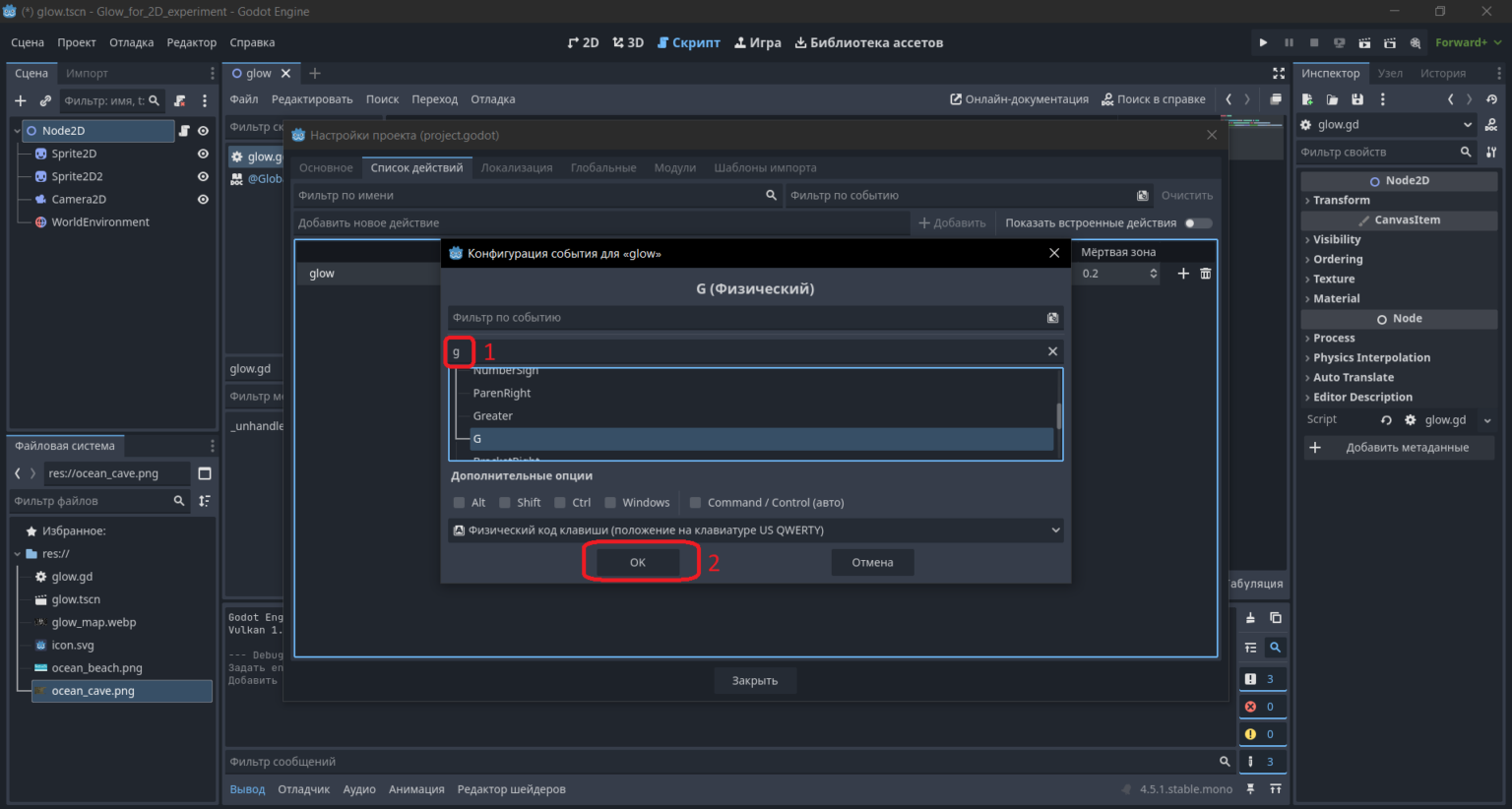Click the Отмена button

point(872,562)
